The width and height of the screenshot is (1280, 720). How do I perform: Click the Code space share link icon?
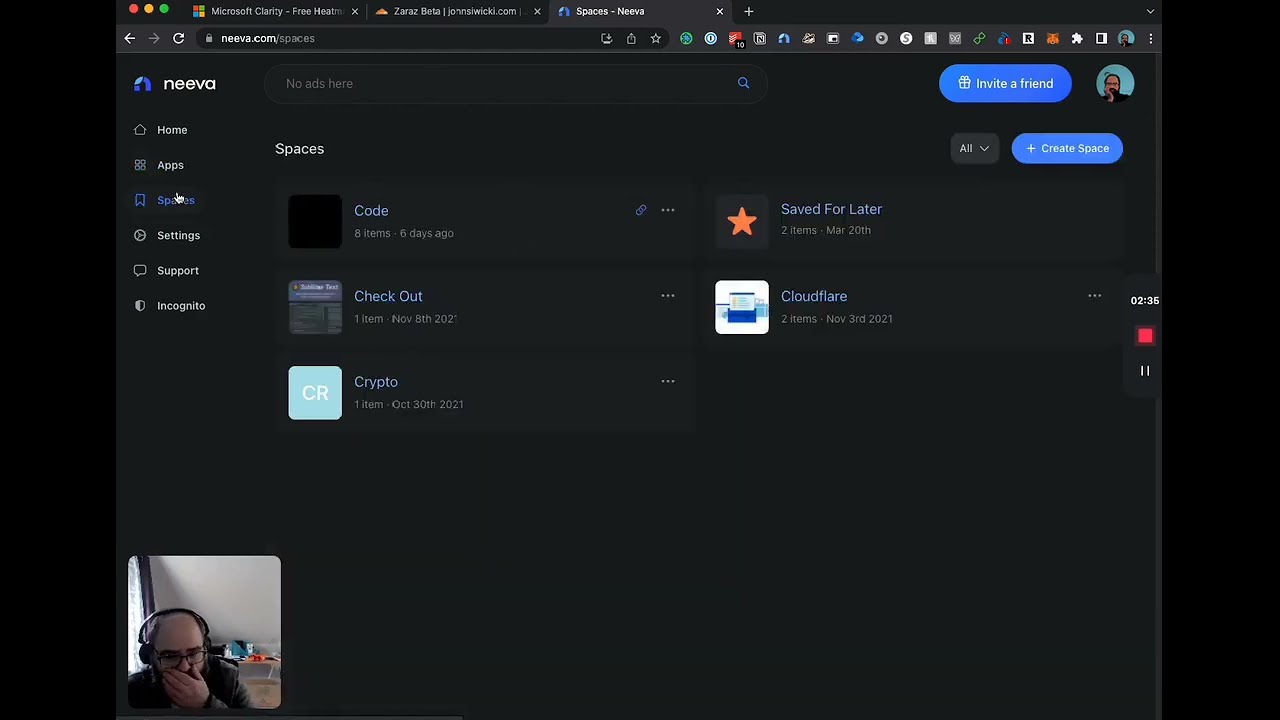(x=641, y=210)
